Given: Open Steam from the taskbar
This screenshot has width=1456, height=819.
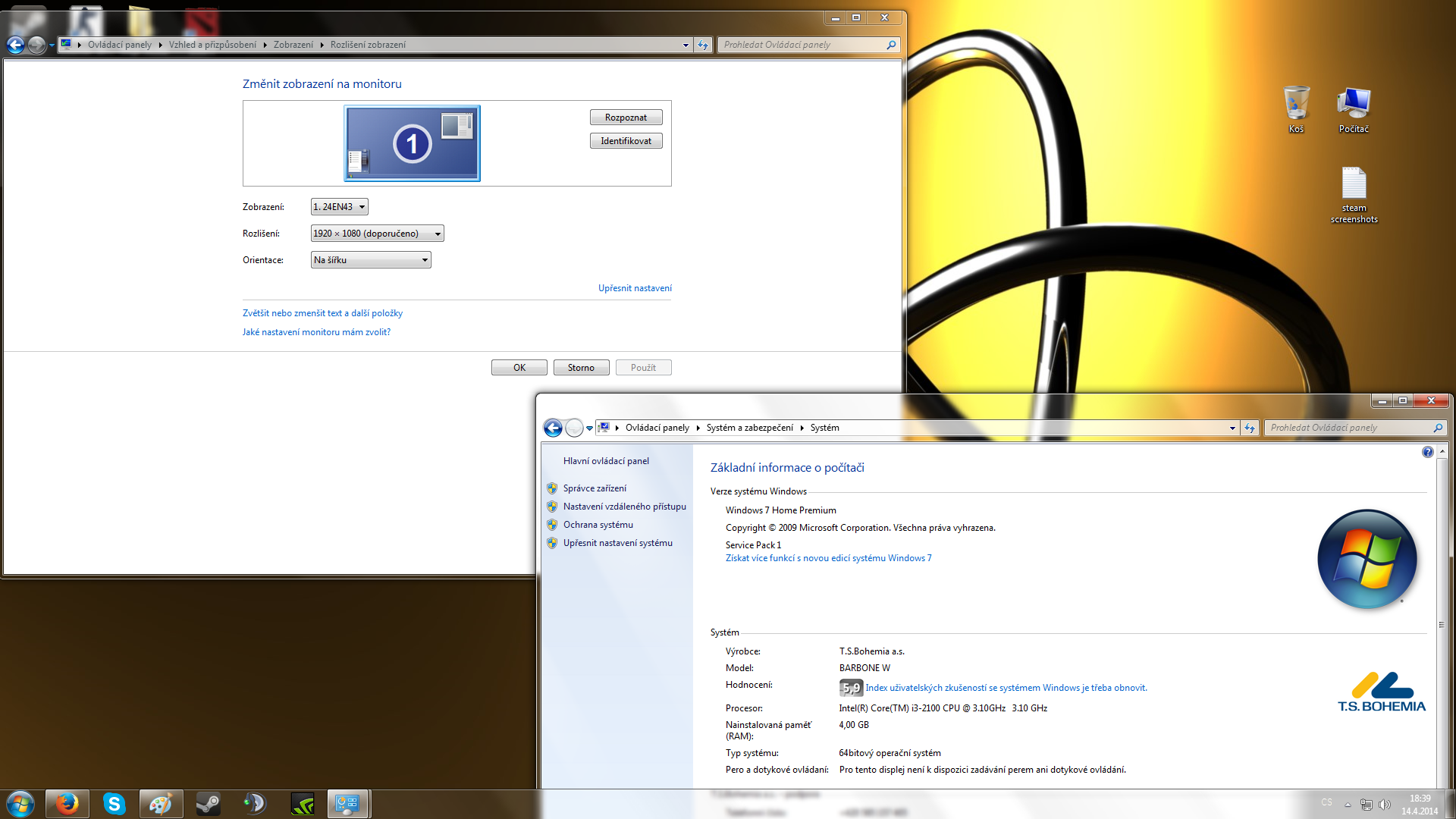Looking at the screenshot, I should tap(208, 804).
